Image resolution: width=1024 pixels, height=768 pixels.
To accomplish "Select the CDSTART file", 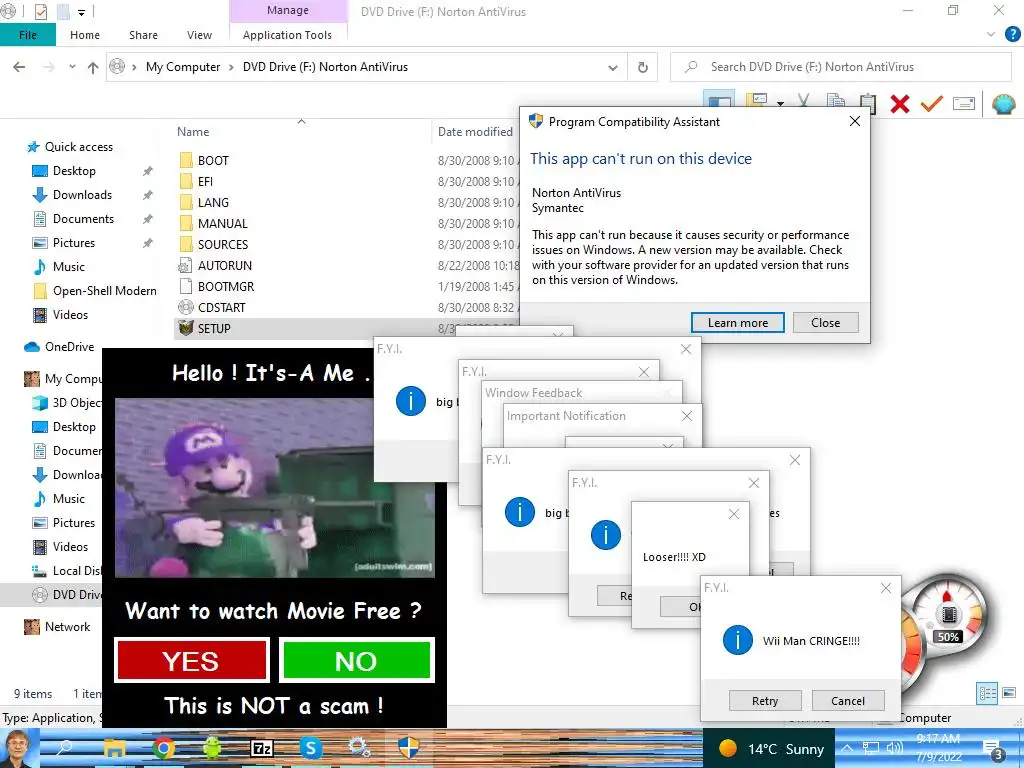I will point(221,308).
